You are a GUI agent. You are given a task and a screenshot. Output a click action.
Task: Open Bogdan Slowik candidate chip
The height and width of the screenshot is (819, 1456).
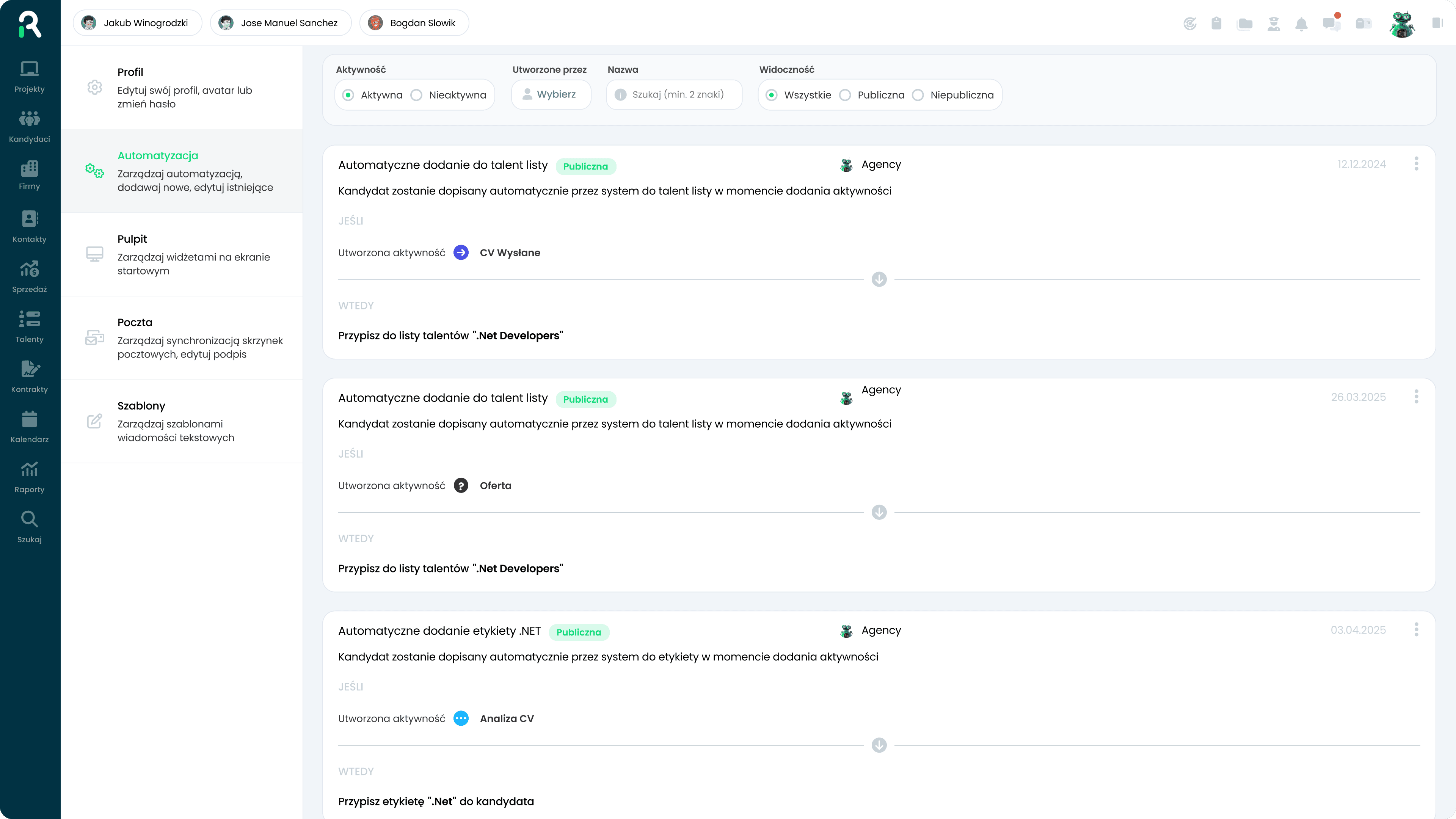[414, 23]
